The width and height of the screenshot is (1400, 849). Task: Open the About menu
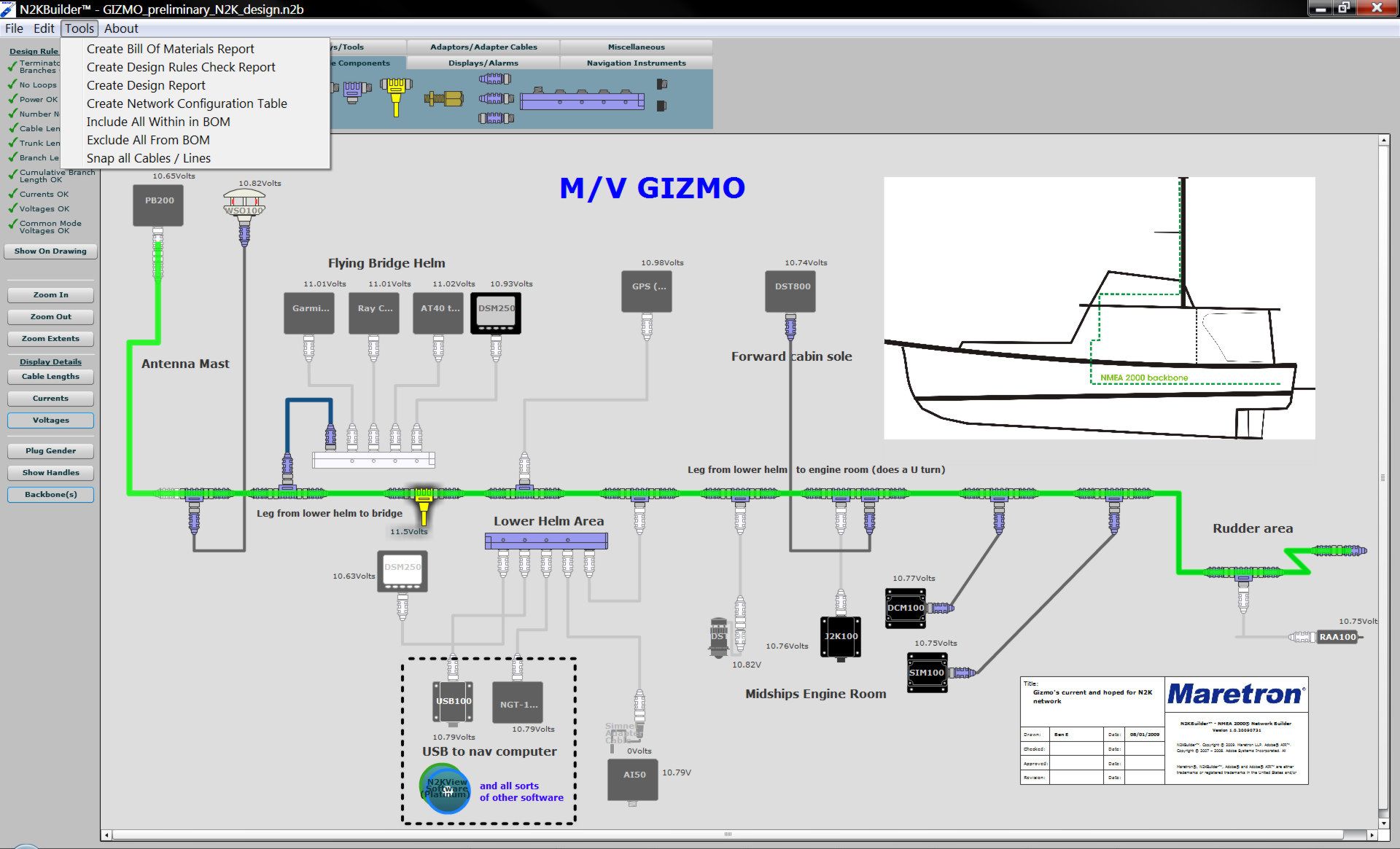[x=121, y=28]
